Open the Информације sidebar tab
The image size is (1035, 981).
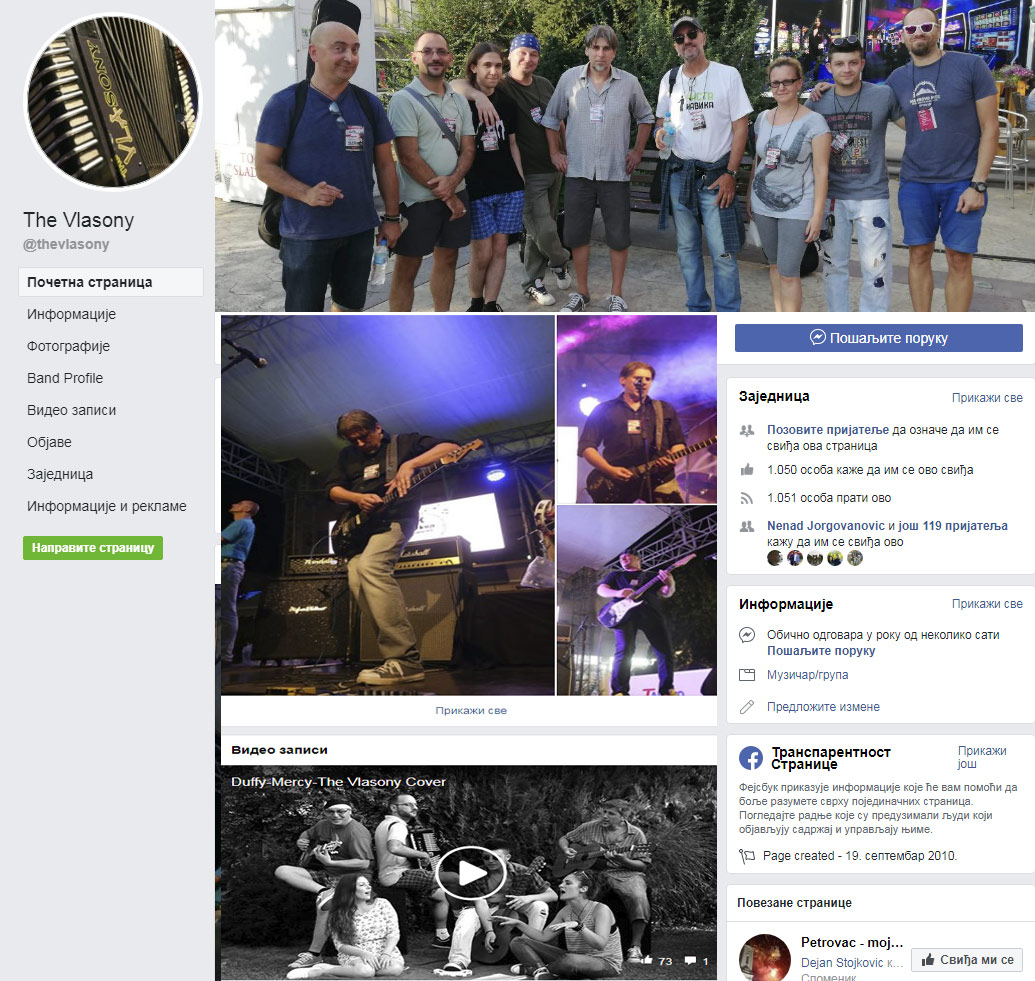coord(71,314)
